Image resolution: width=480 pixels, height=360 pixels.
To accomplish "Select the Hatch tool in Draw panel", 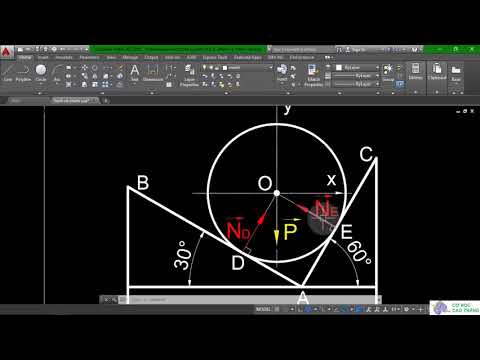I will [x=68, y=84].
